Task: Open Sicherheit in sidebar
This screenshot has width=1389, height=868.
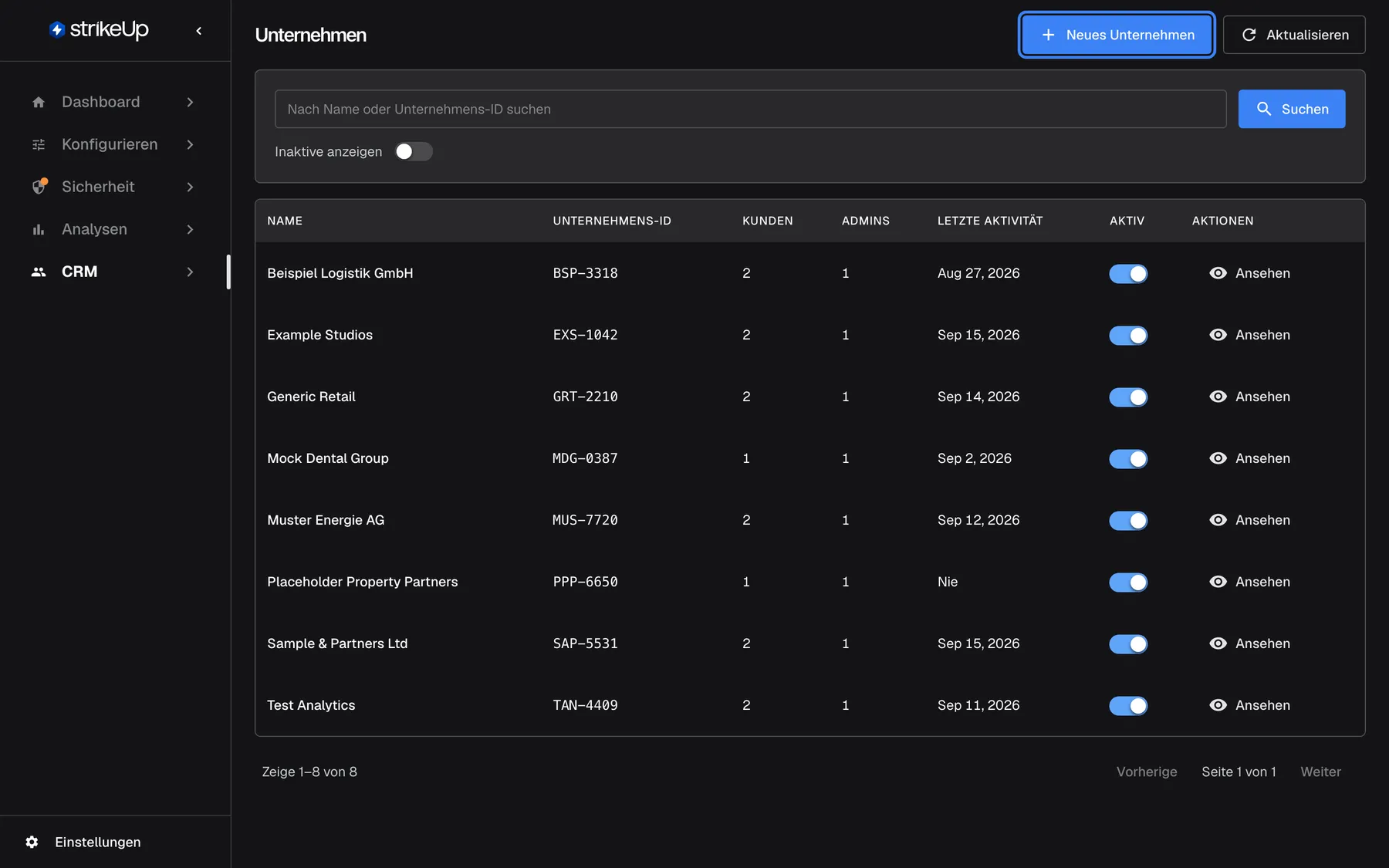Action: tap(113, 187)
